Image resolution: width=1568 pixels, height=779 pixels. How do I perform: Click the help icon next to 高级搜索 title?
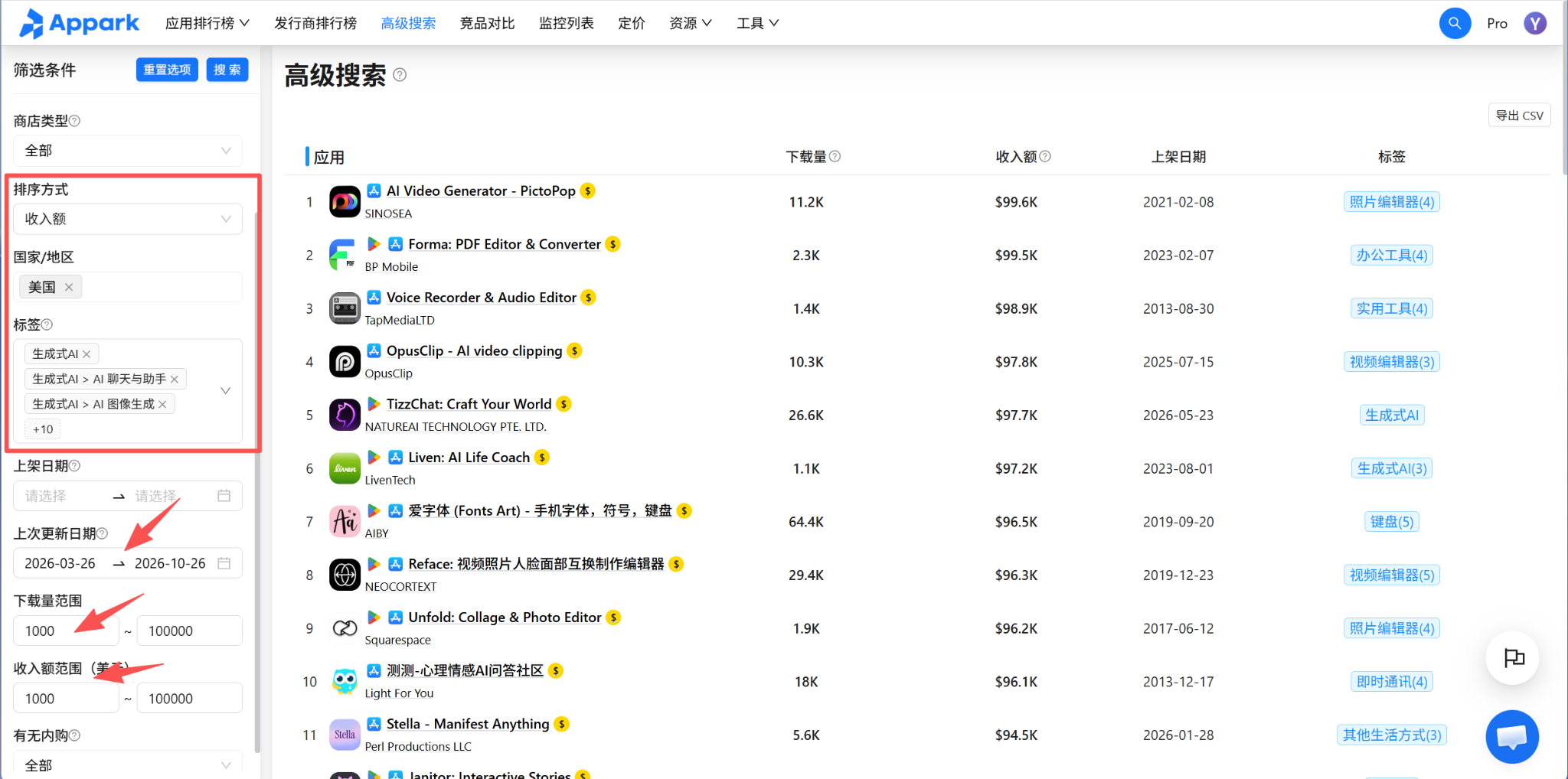click(x=400, y=75)
